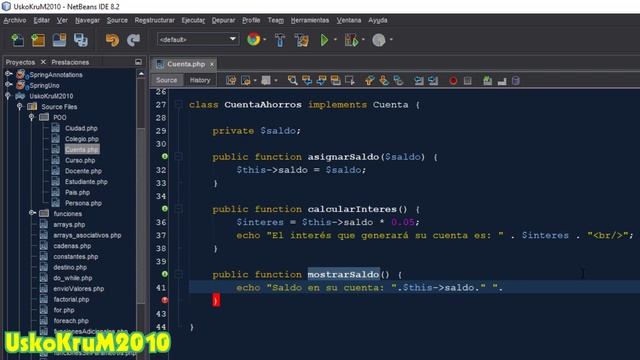The width and height of the screenshot is (640, 360).
Task: Click the Shift Line Left icon
Action: pos(419,80)
